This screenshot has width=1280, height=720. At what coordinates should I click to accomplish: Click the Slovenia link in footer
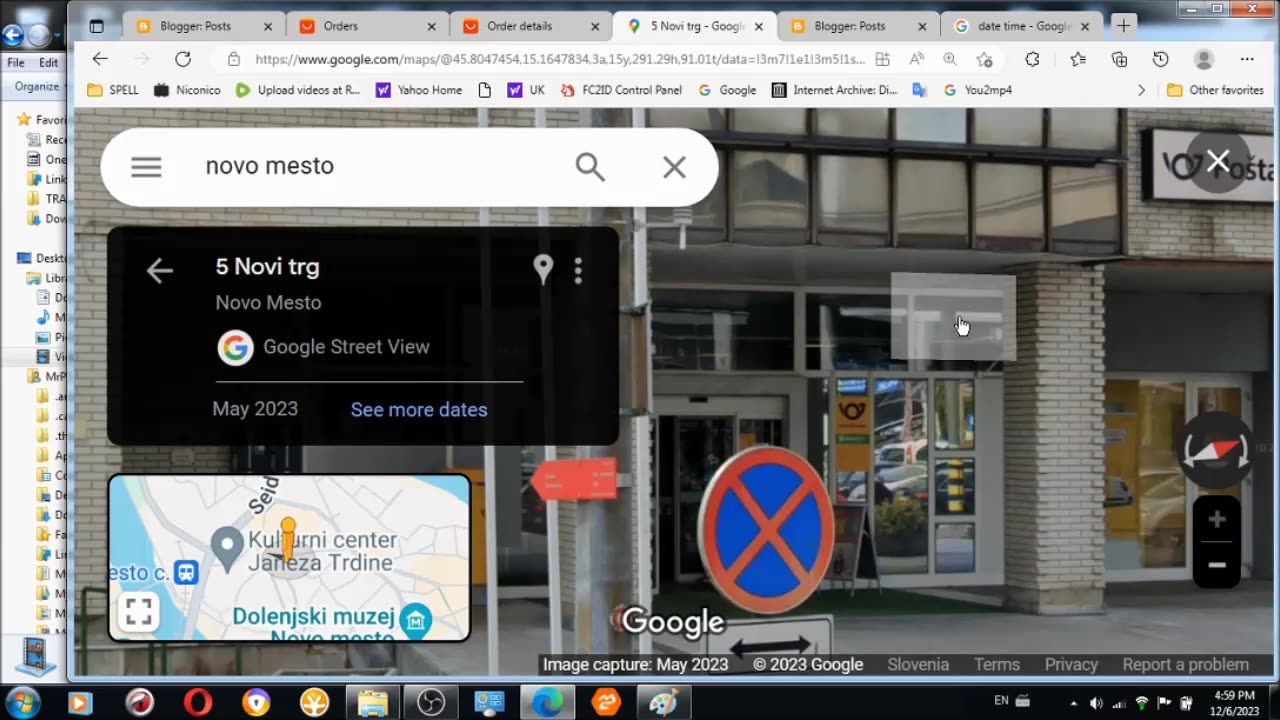point(918,664)
